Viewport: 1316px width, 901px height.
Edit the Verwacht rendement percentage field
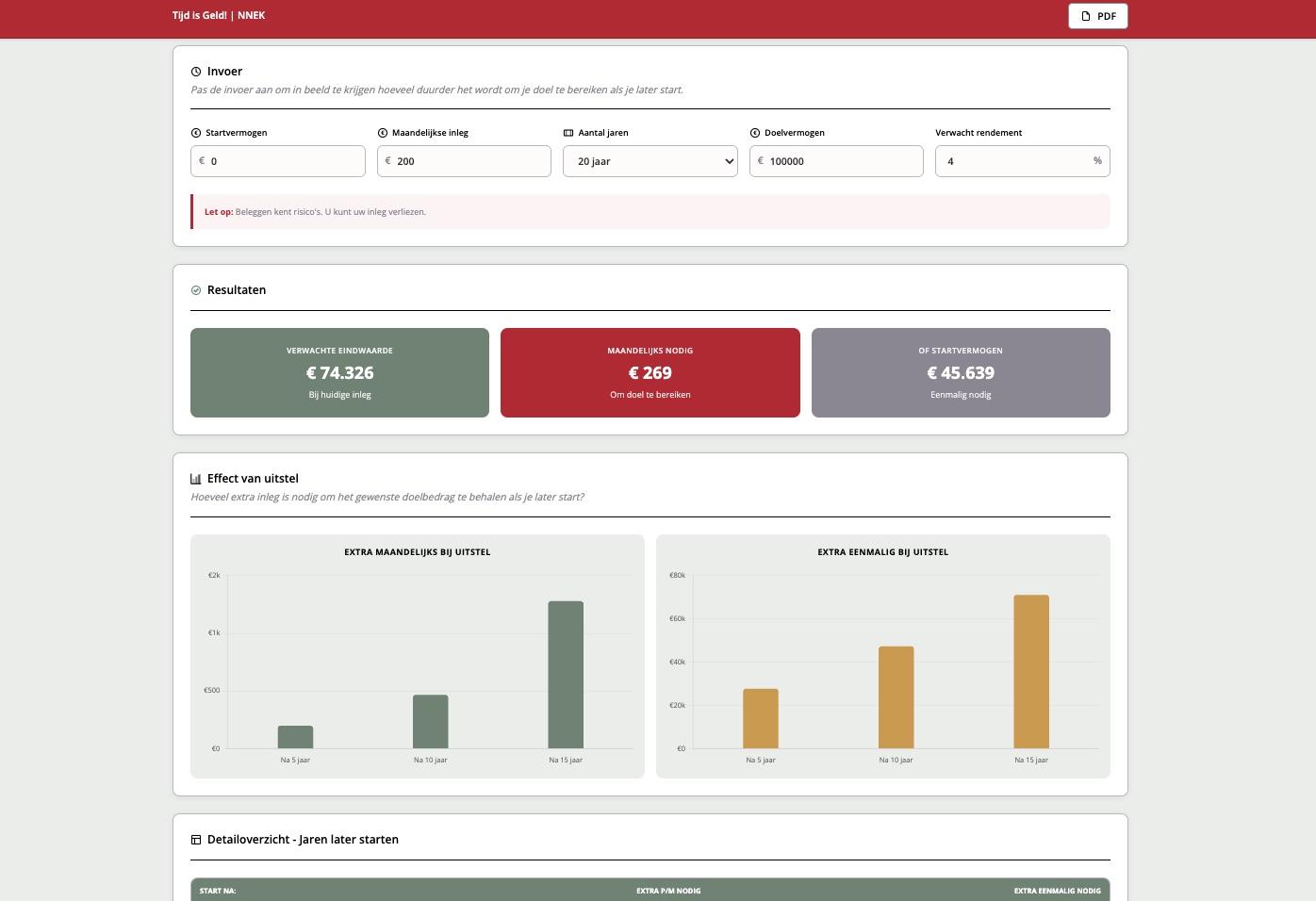point(1013,161)
